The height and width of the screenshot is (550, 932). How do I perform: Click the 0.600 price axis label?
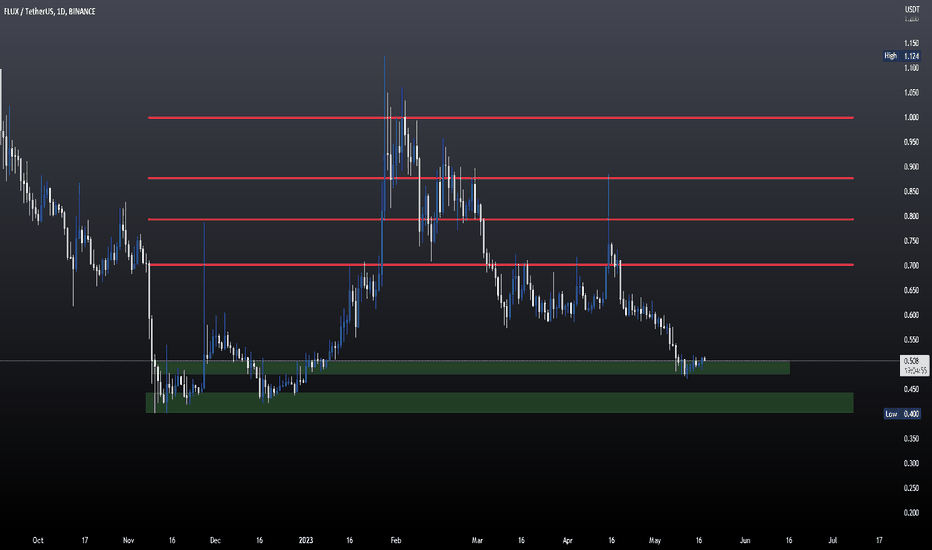point(911,315)
